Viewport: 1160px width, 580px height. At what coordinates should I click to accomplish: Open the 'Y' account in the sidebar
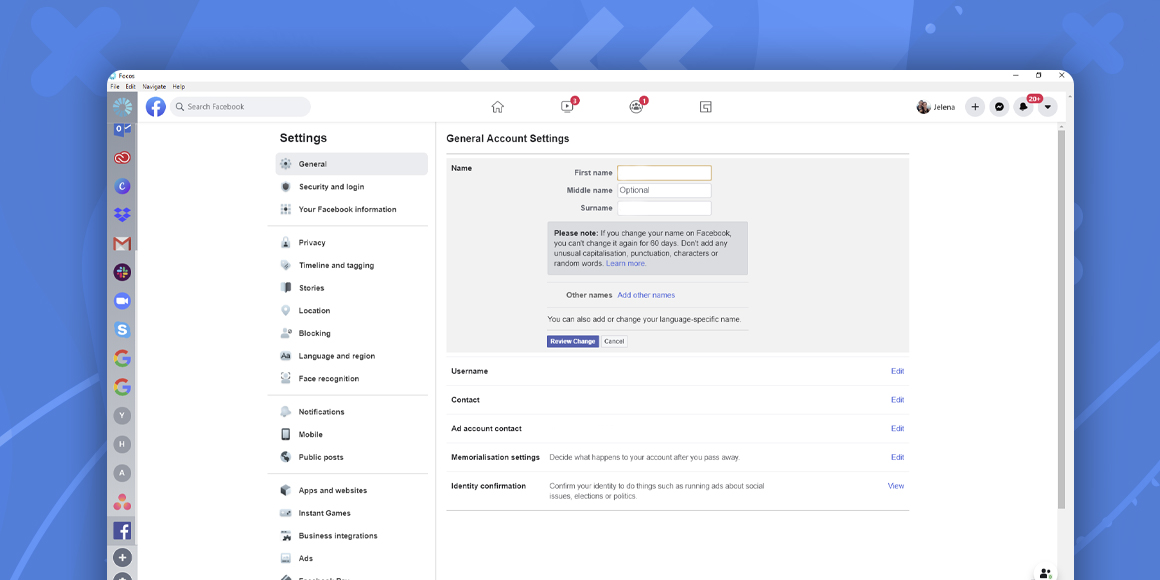[122, 416]
